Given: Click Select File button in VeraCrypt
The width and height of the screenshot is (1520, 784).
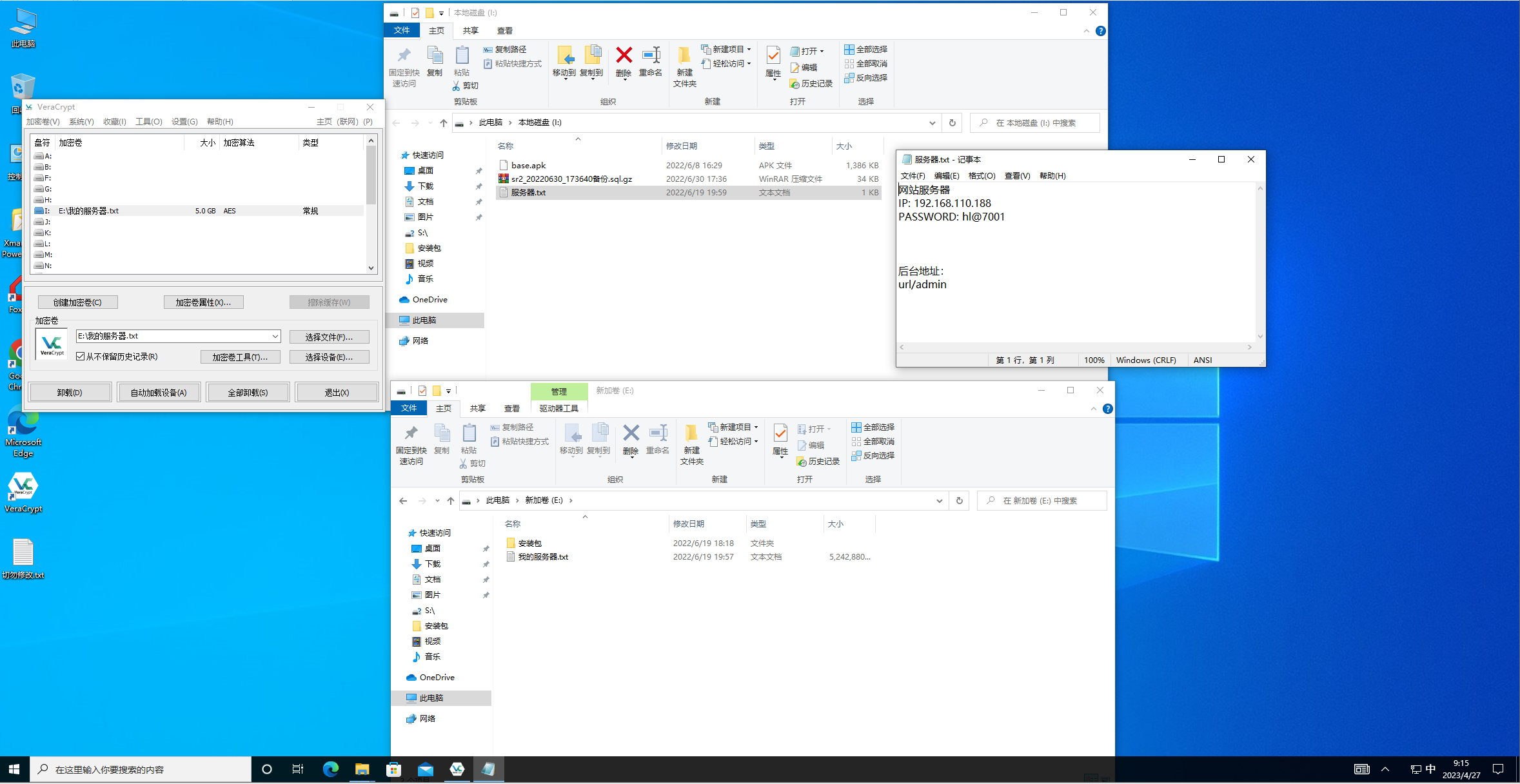Looking at the screenshot, I should (x=329, y=337).
